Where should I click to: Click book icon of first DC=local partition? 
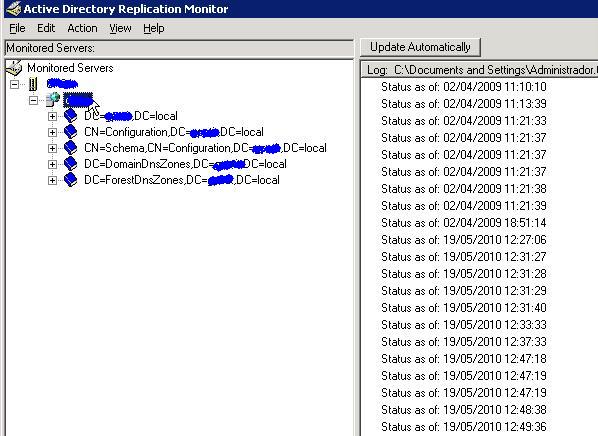(x=71, y=116)
